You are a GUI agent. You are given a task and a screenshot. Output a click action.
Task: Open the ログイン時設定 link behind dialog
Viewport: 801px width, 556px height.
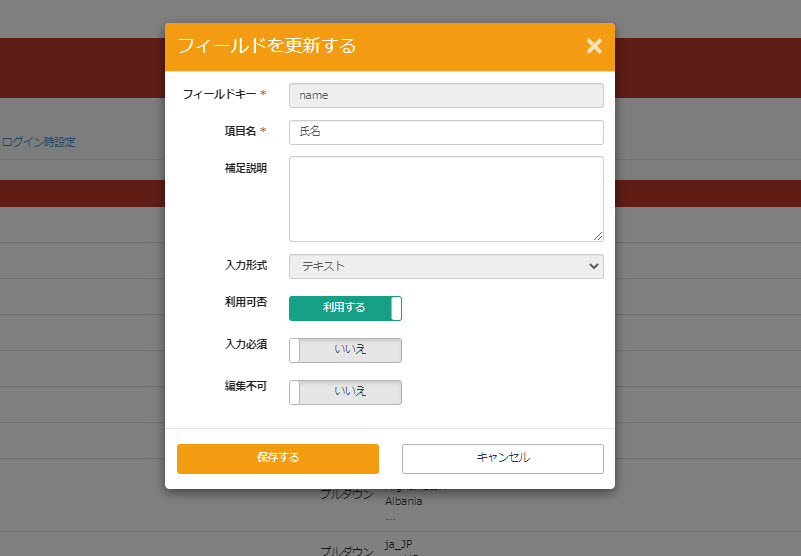(39, 142)
